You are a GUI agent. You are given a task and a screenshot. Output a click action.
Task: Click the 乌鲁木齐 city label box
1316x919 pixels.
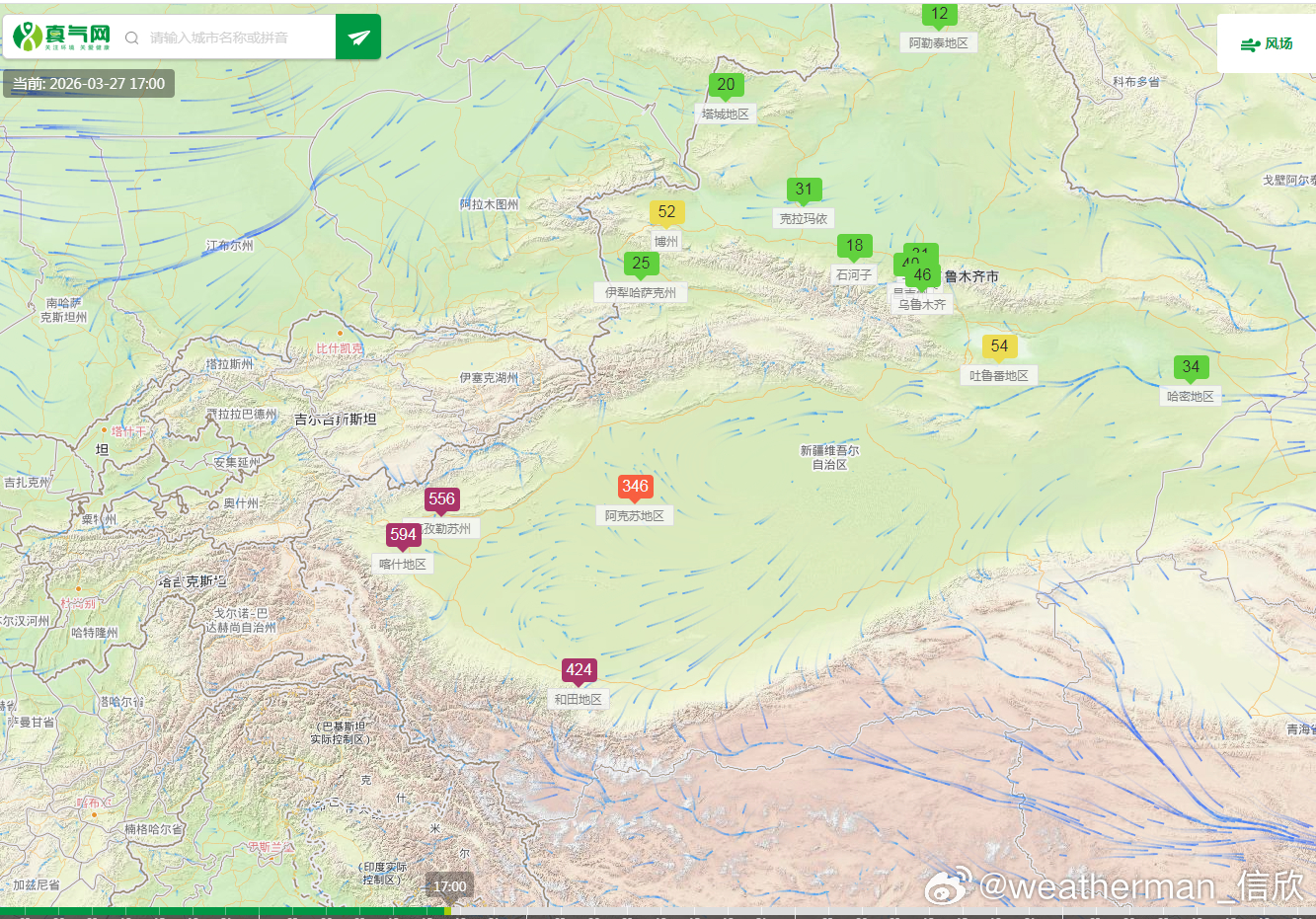922,305
